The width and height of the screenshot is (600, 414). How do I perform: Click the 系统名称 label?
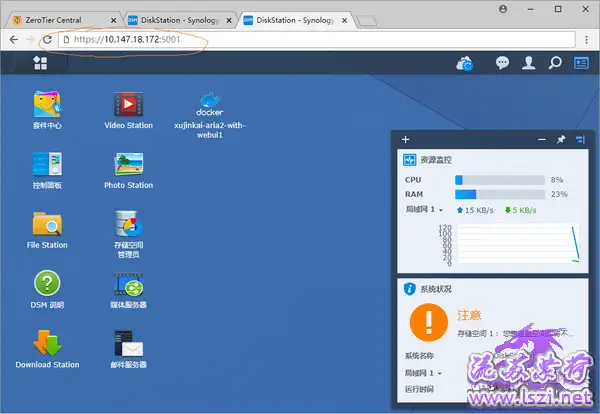419,356
